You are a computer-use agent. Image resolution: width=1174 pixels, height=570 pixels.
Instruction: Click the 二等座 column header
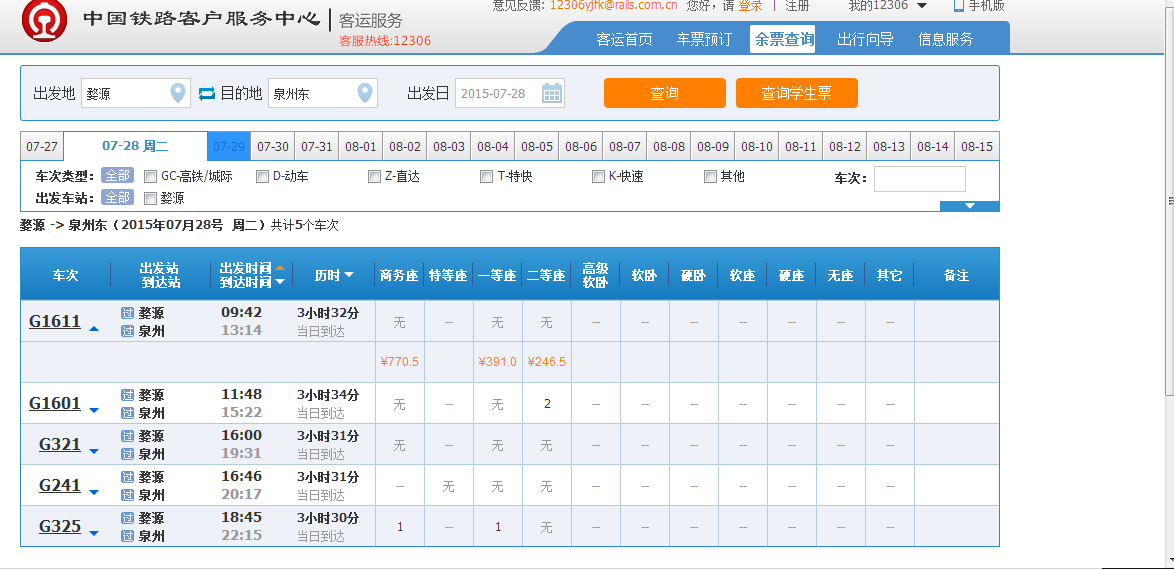546,276
